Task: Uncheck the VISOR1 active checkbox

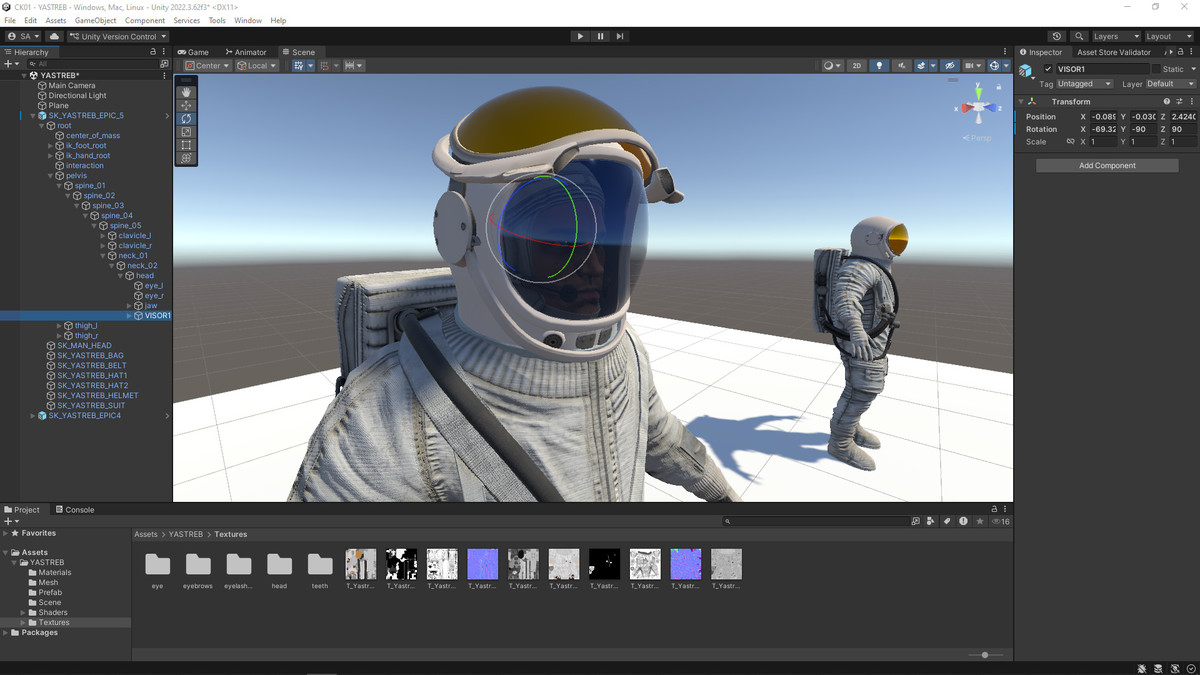Action: coord(1048,69)
